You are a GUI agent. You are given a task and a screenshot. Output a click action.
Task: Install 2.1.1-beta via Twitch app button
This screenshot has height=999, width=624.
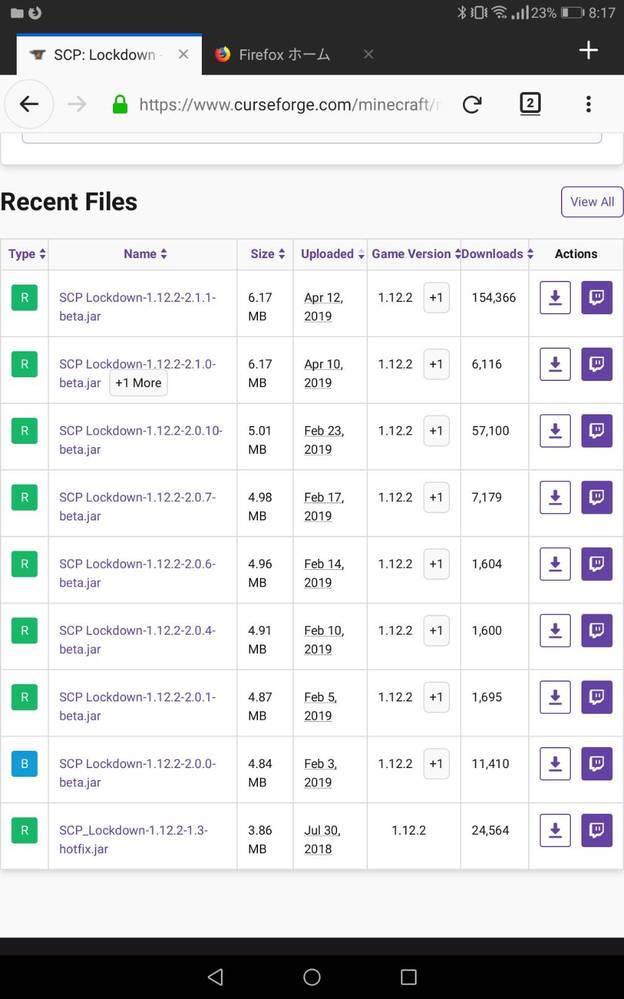597,298
